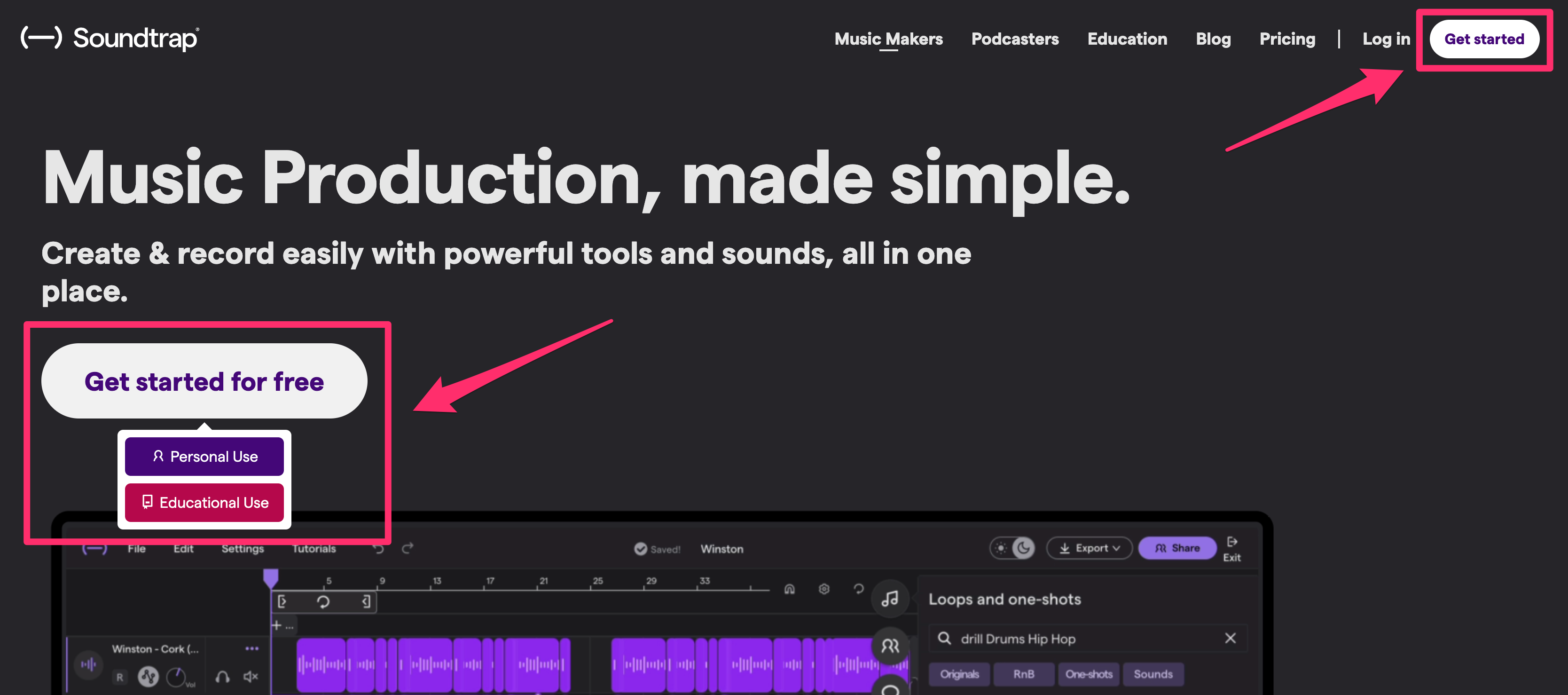Select the RnB filter tag
Viewport: 1568px width, 695px height.
pos(1023,674)
